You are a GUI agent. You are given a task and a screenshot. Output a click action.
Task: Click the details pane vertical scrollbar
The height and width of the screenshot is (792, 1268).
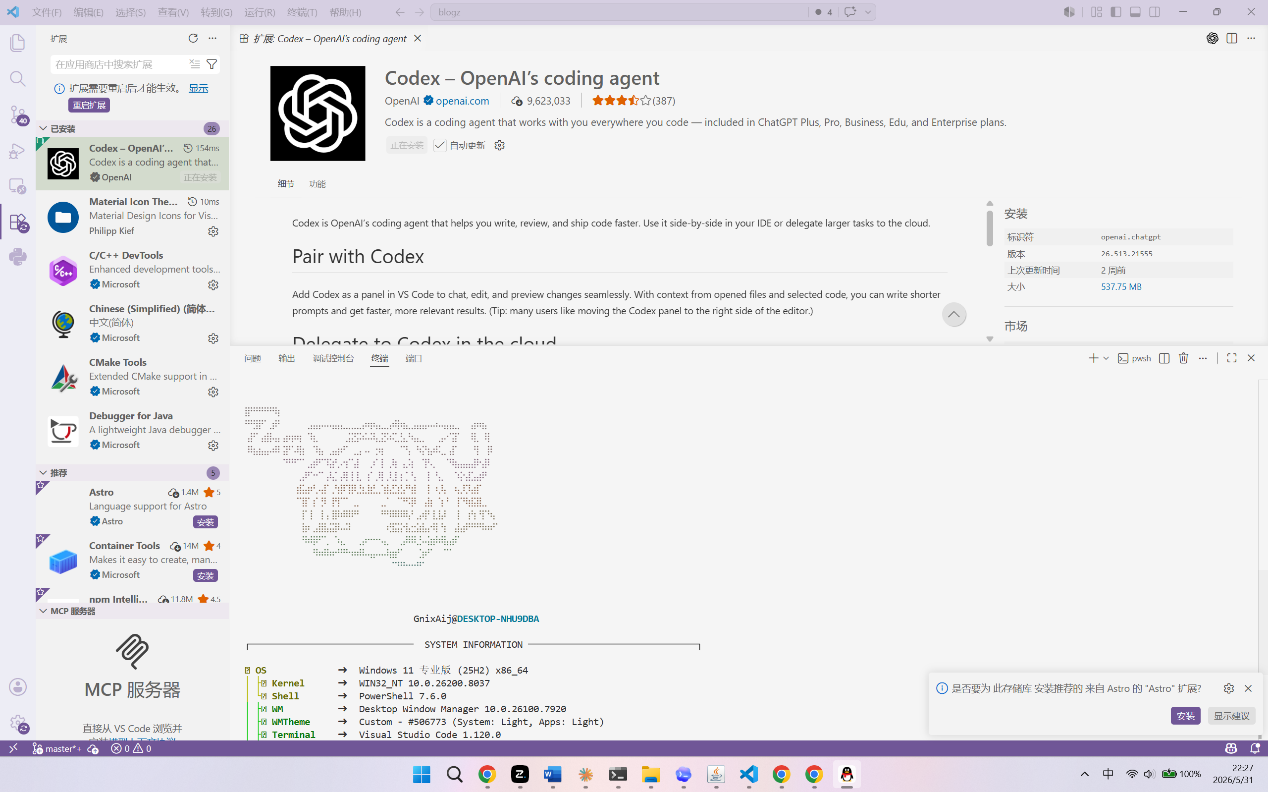point(989,229)
